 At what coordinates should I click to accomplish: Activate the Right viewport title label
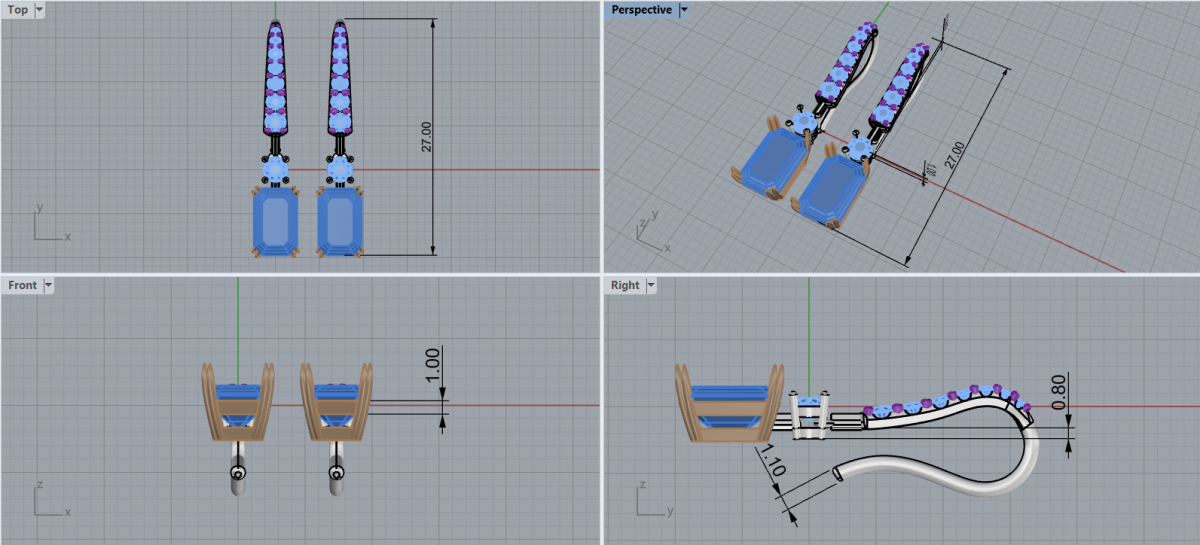click(x=625, y=285)
